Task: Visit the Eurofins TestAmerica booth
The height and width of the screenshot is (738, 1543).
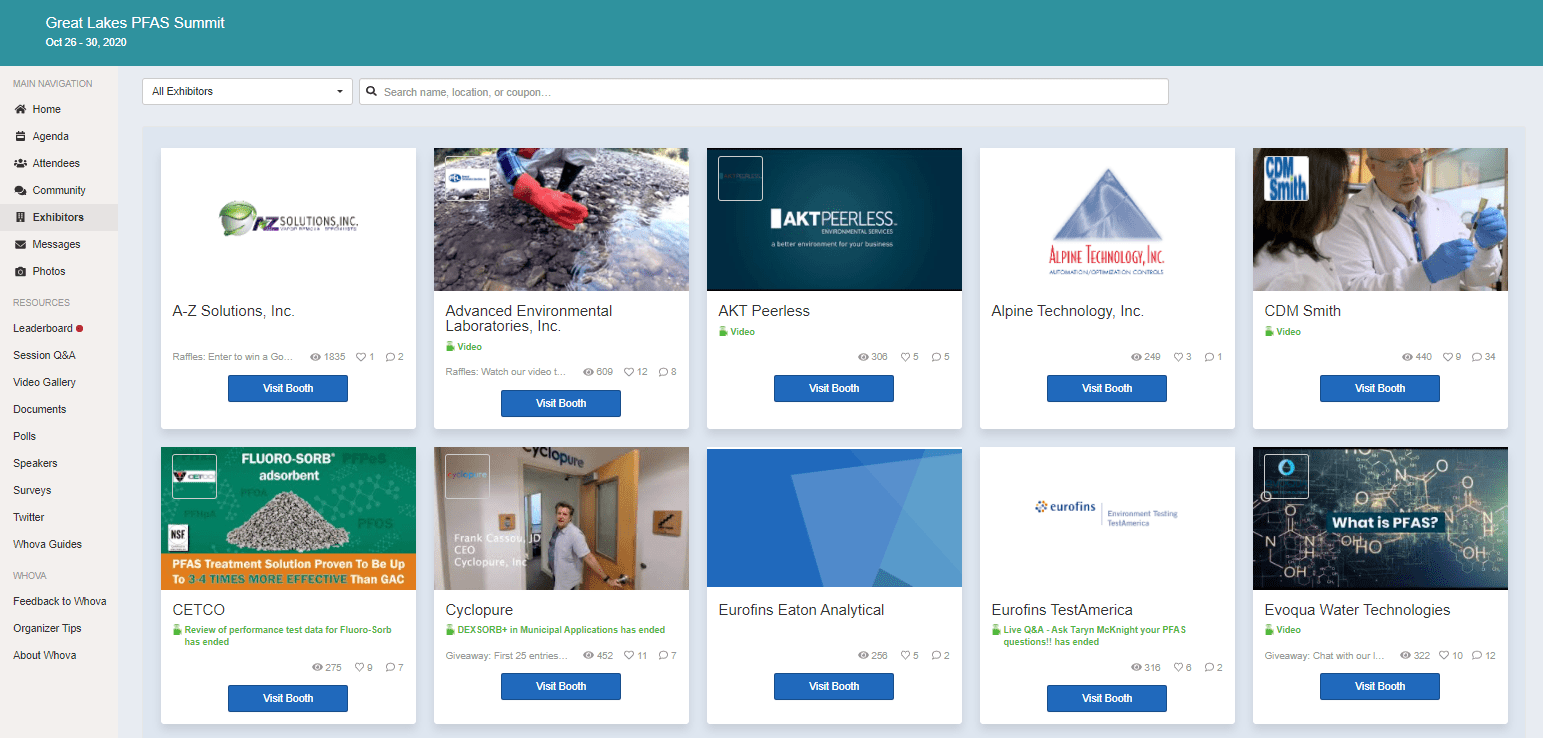Action: coord(1107,698)
